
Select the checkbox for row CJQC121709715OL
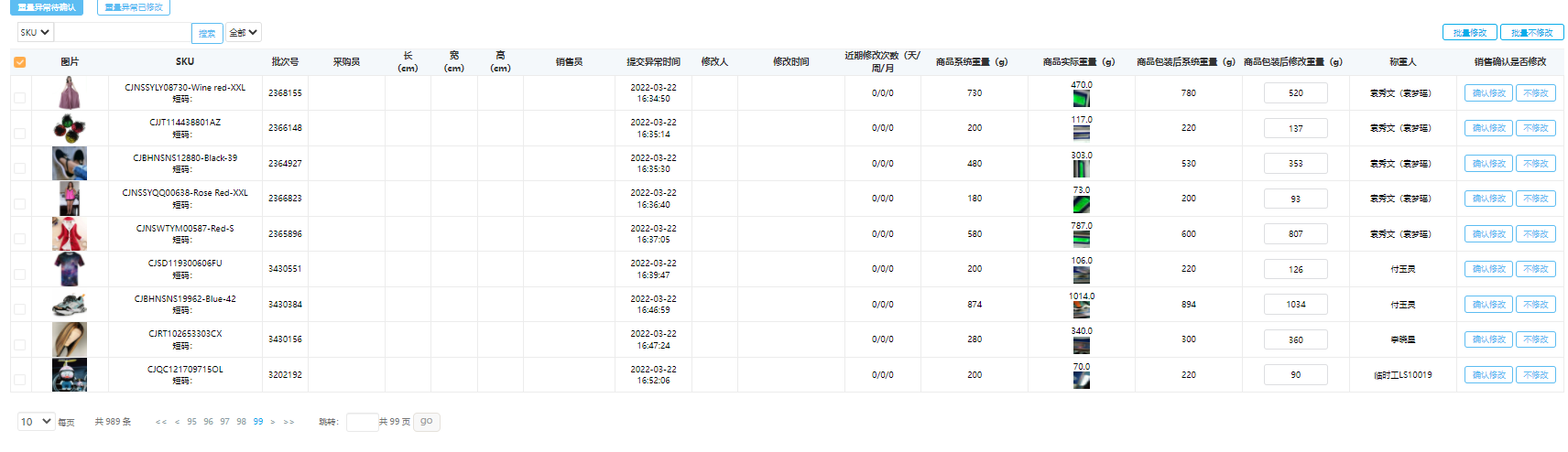tap(20, 379)
